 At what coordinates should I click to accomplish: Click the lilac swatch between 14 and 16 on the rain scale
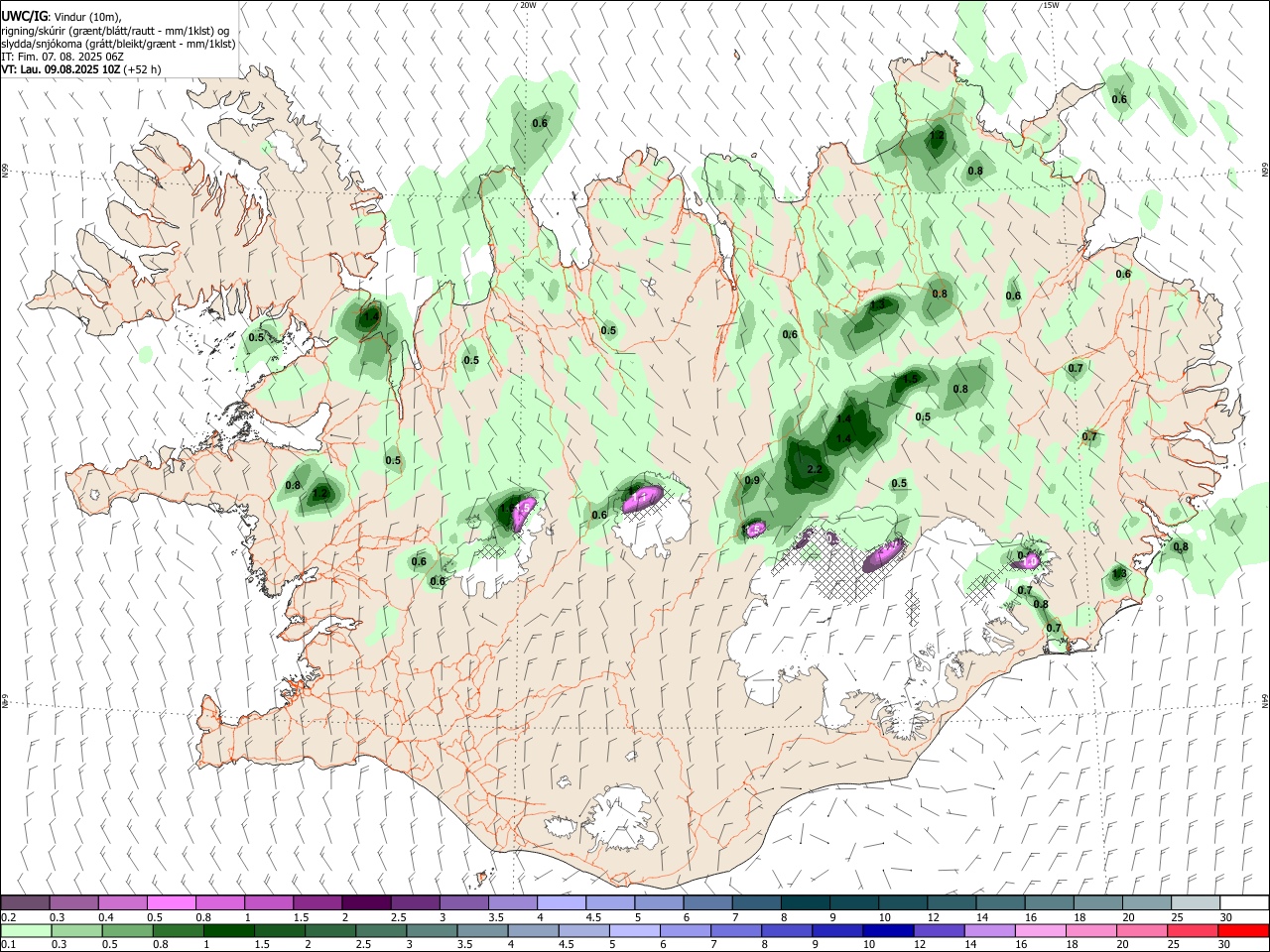click(989, 931)
